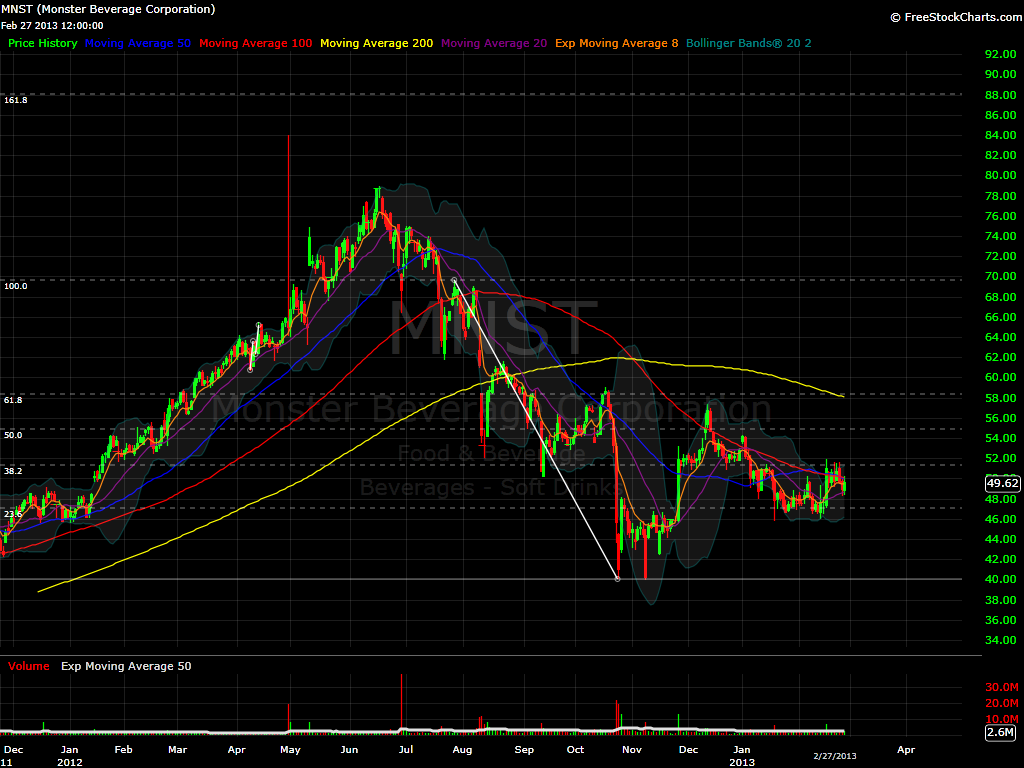The width and height of the screenshot is (1024, 768).
Task: Click the 61.8 Fibonacci retracement label
Action: [13, 400]
